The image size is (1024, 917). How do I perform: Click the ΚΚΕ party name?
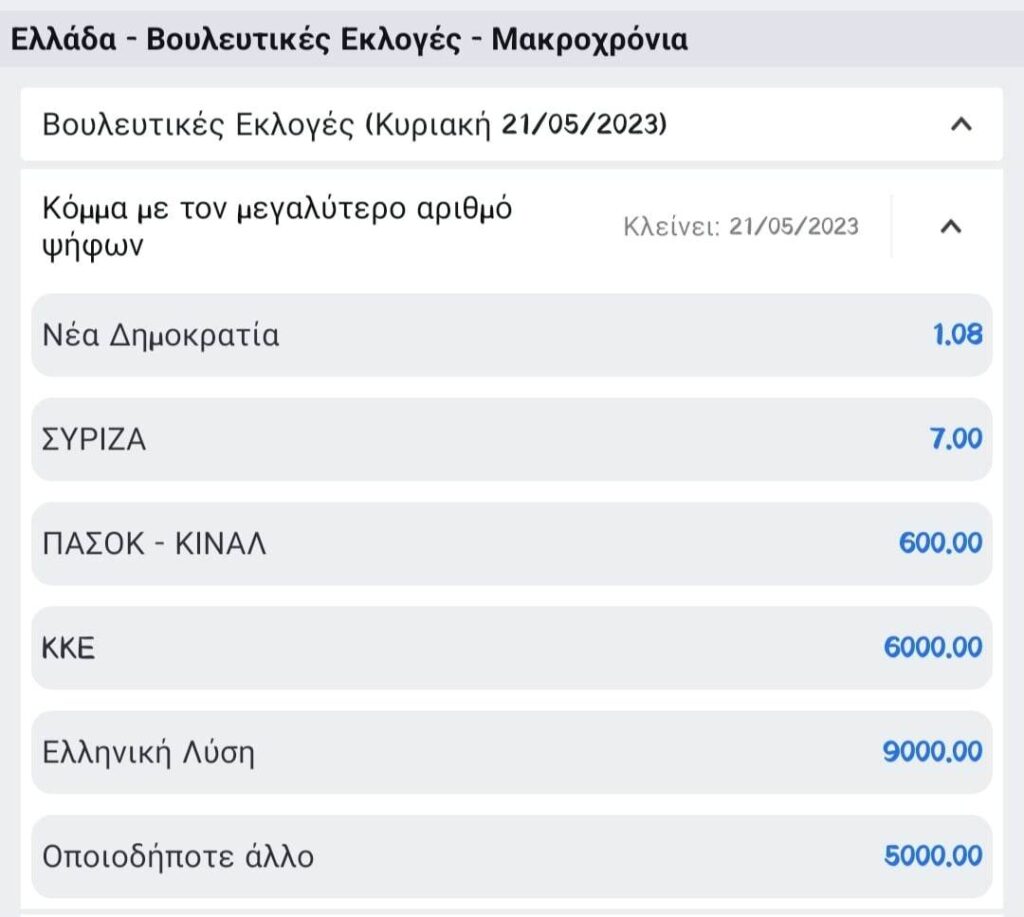(68, 648)
